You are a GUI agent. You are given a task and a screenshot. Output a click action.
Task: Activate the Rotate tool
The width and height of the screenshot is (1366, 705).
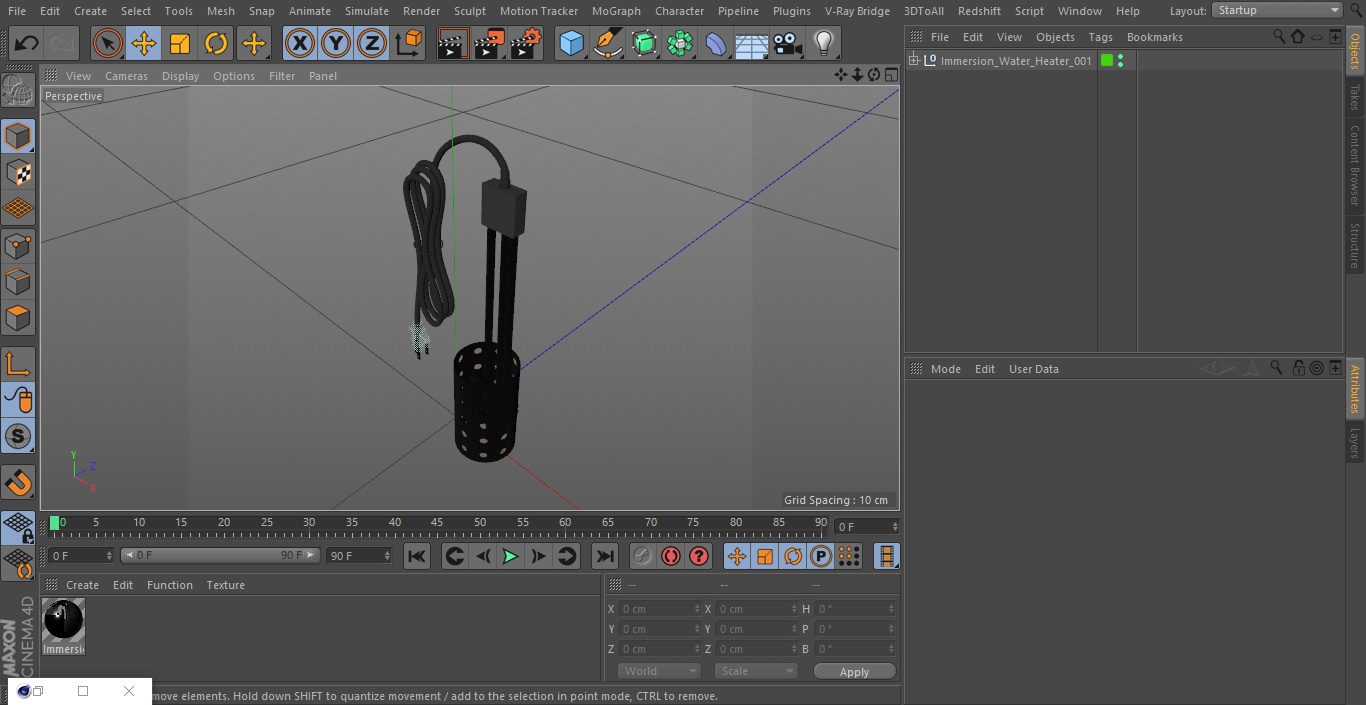click(x=216, y=43)
